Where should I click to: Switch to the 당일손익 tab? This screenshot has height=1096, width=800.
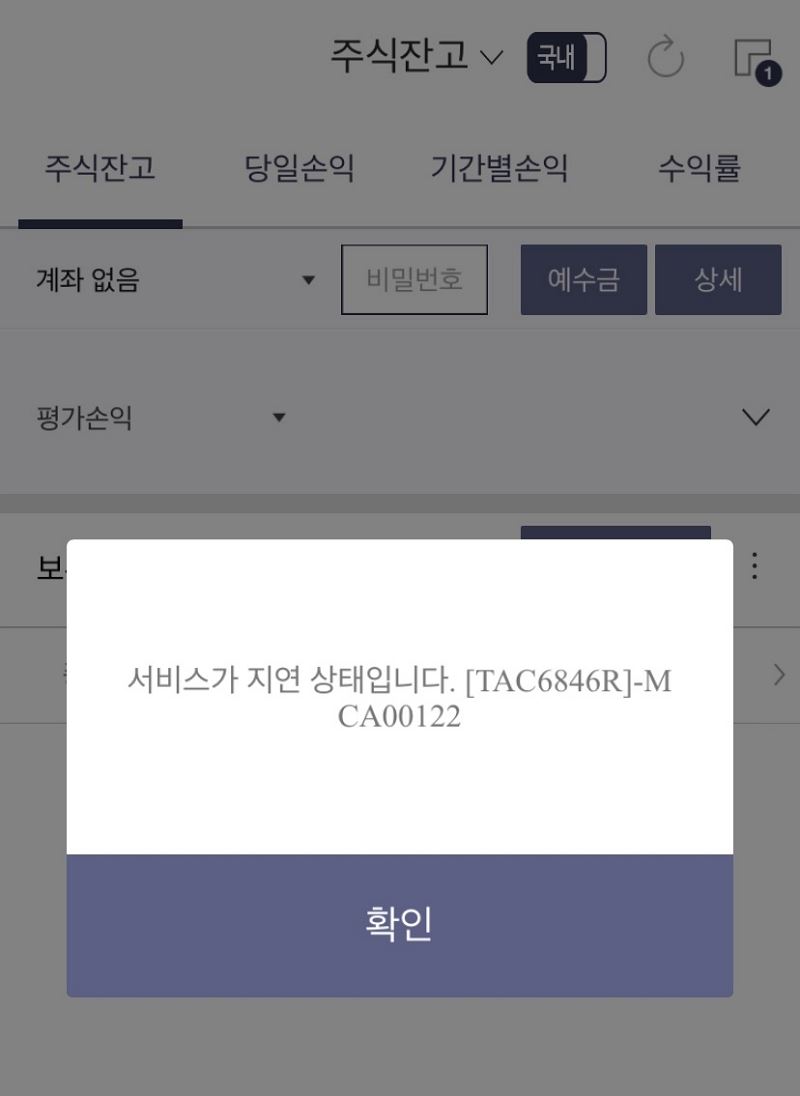click(x=299, y=168)
